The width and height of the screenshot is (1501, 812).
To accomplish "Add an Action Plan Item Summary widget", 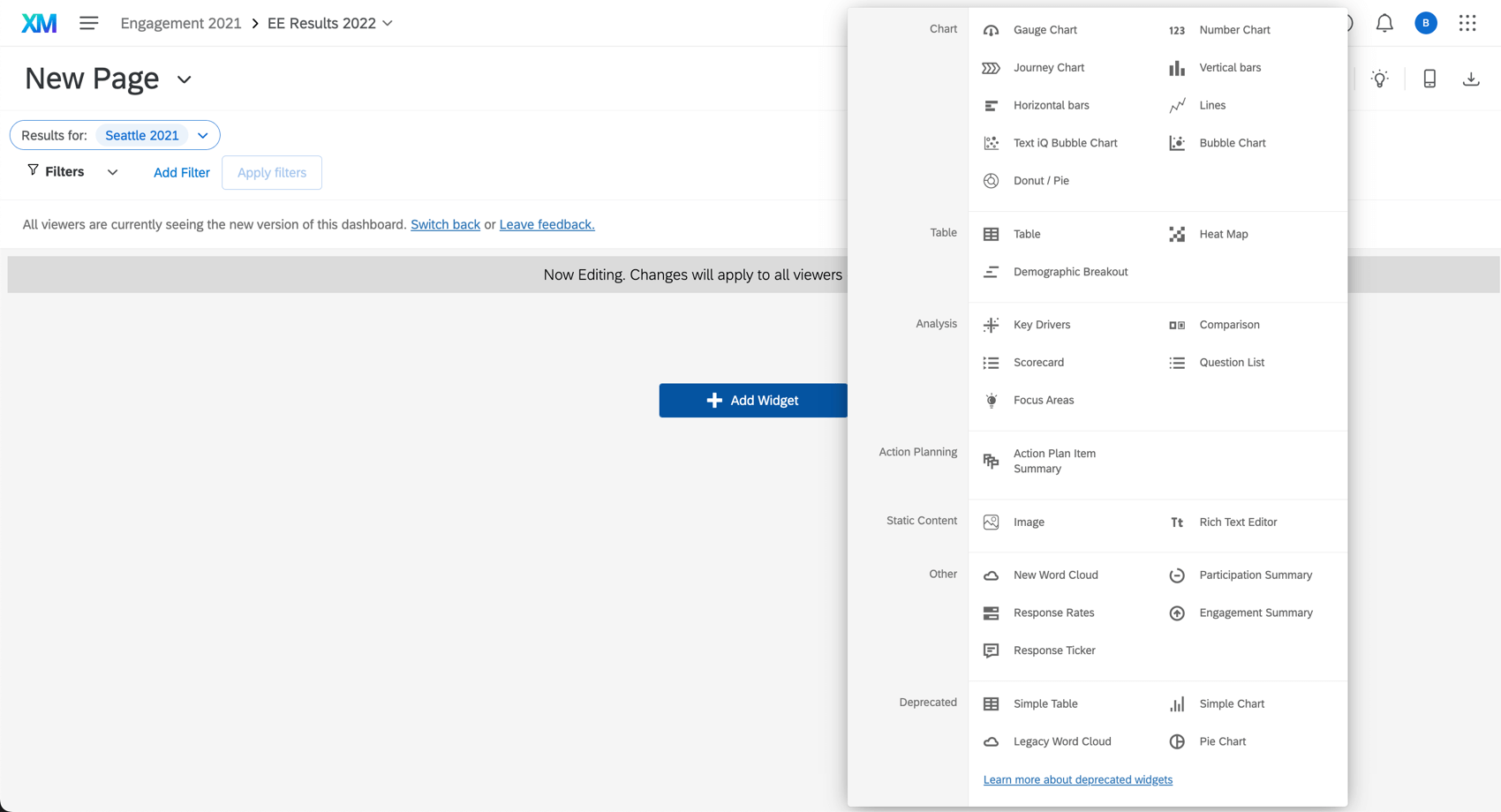I will point(1054,460).
